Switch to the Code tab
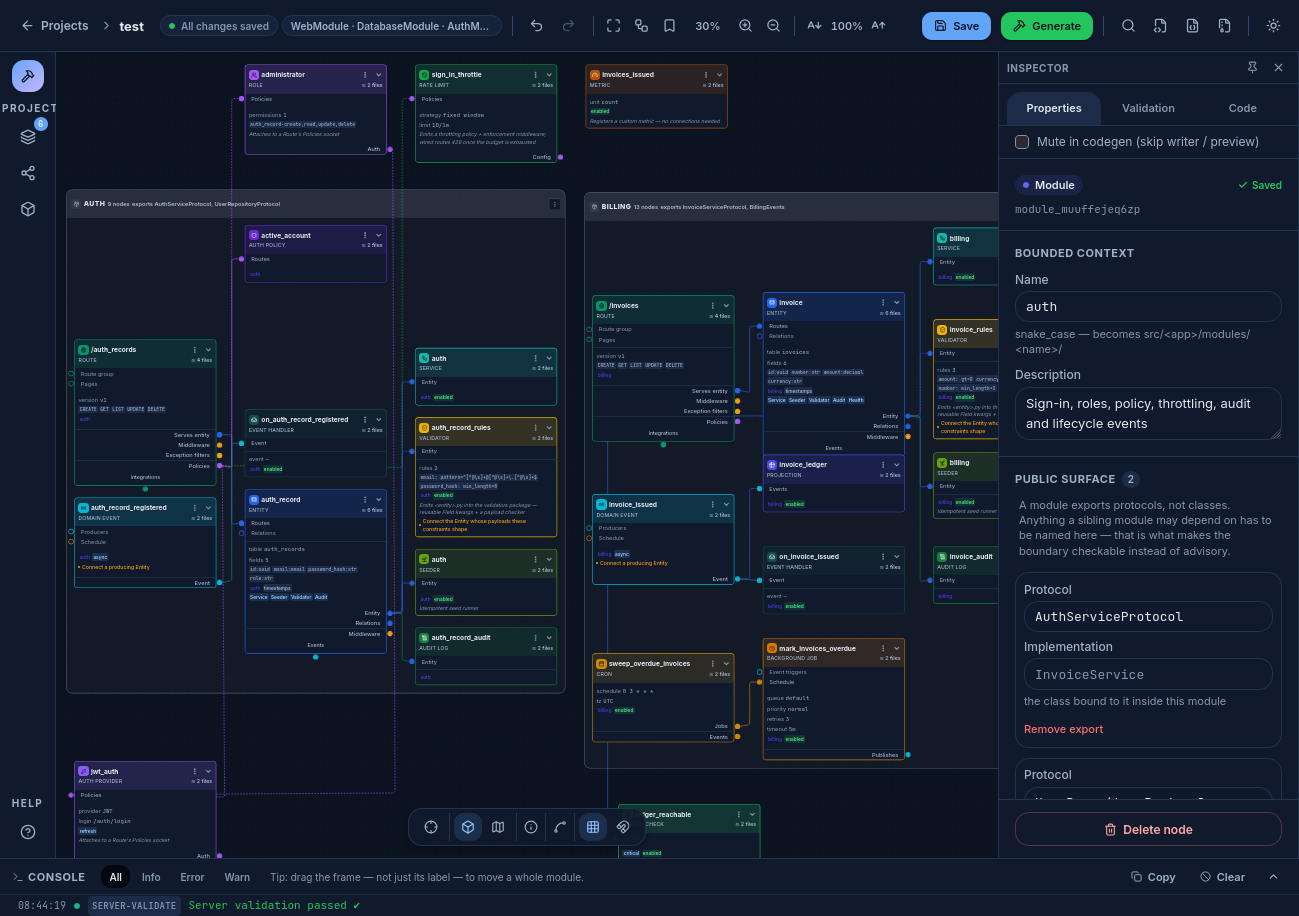Image resolution: width=1299 pixels, height=916 pixels. (x=1242, y=108)
